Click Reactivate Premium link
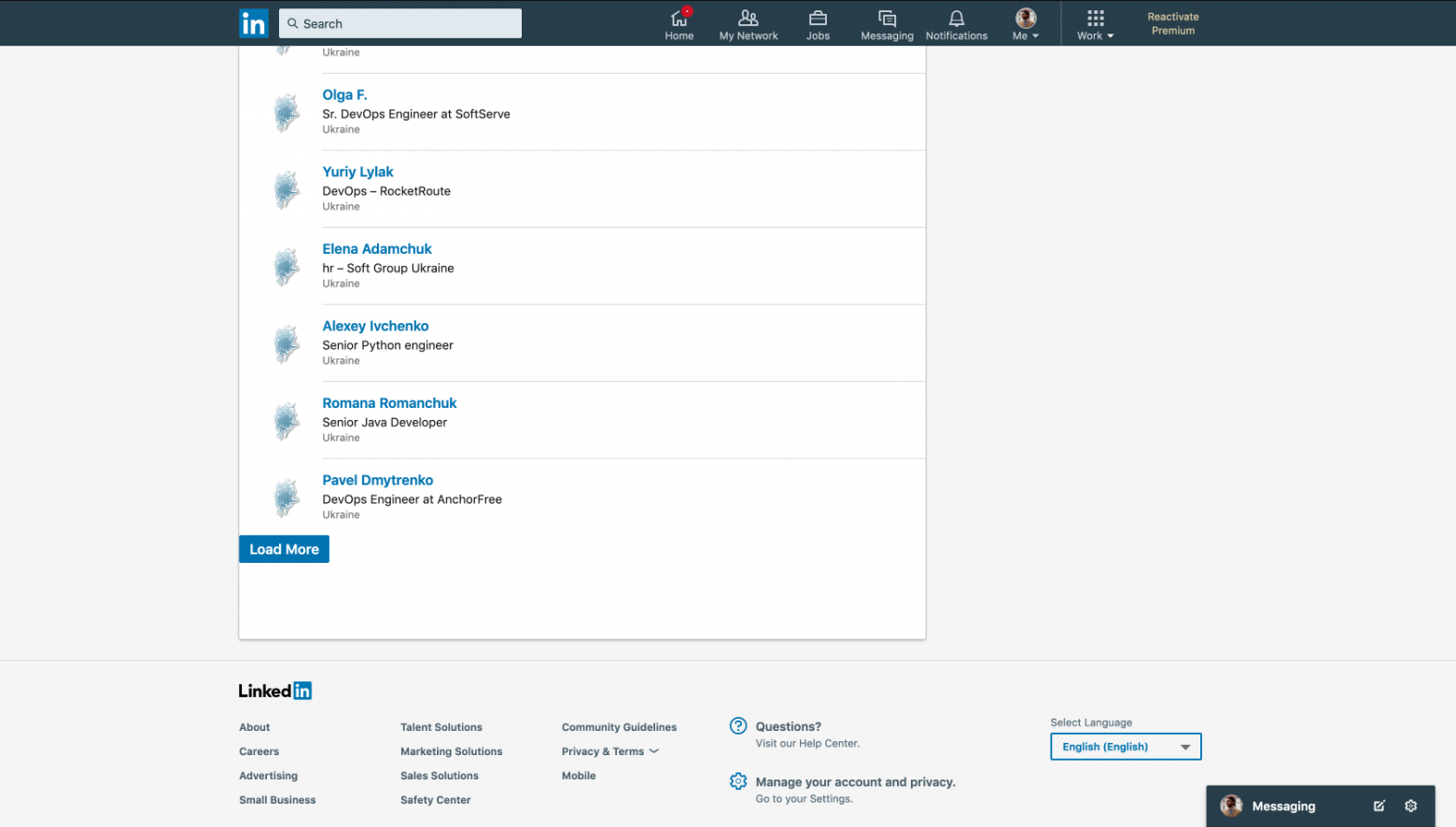1456x827 pixels. [x=1173, y=23]
